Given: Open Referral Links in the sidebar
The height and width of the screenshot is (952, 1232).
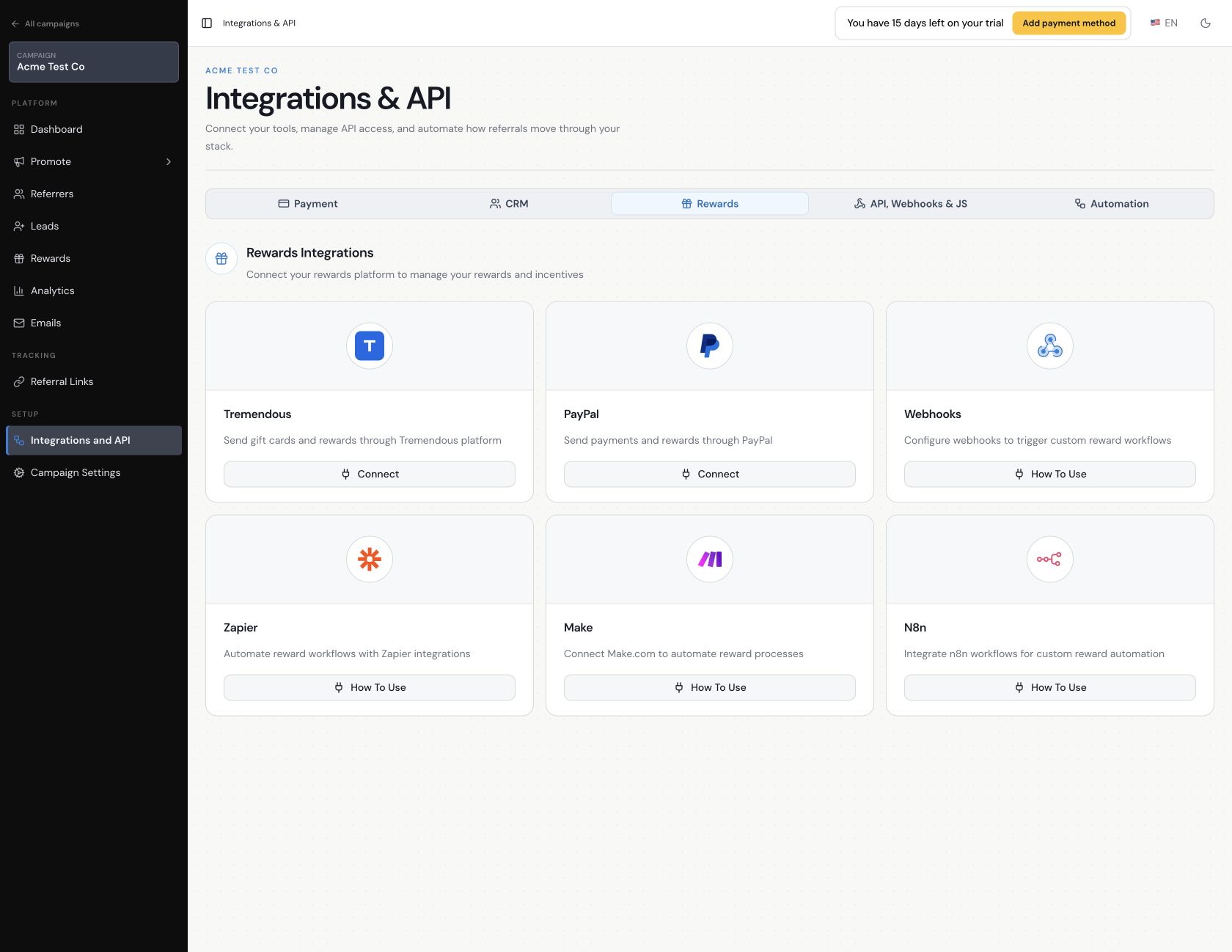Looking at the screenshot, I should [94, 381].
